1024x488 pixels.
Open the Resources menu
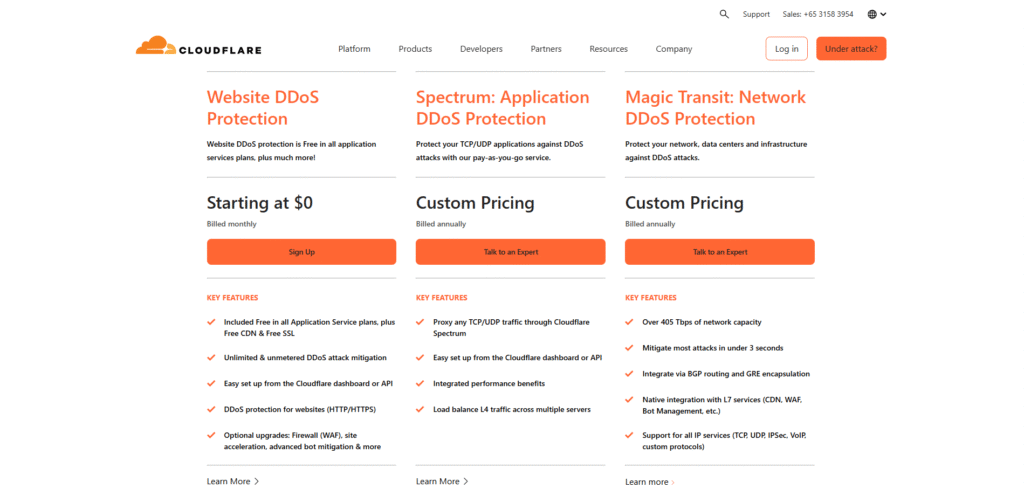pos(608,49)
